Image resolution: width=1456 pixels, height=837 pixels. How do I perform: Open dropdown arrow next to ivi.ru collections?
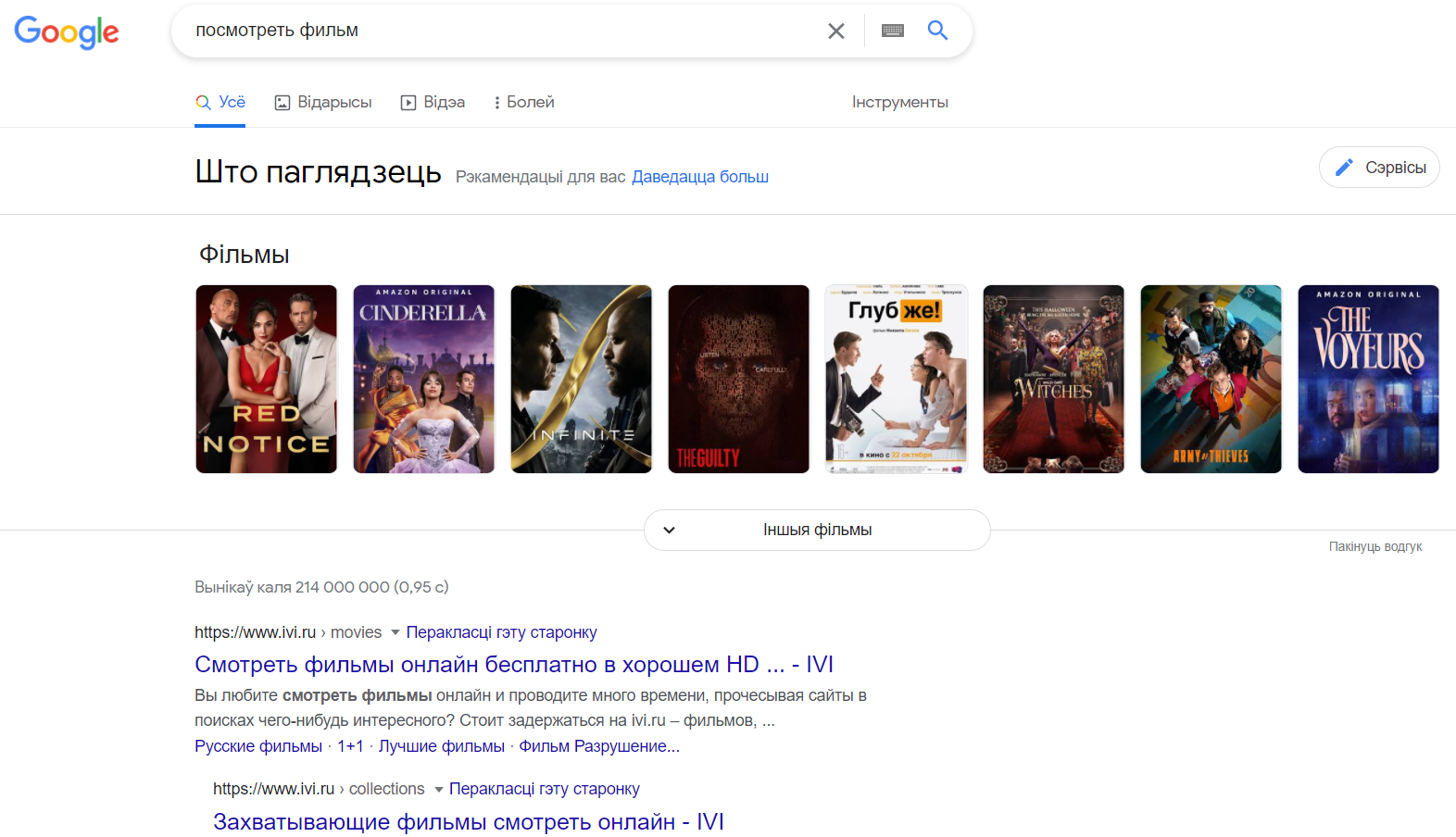point(439,790)
